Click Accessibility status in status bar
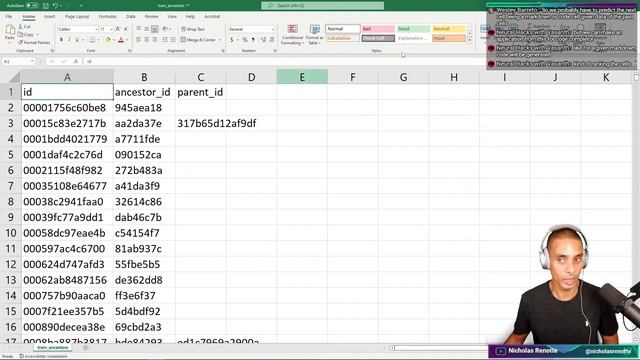This screenshot has width=640, height=360. tap(43, 356)
